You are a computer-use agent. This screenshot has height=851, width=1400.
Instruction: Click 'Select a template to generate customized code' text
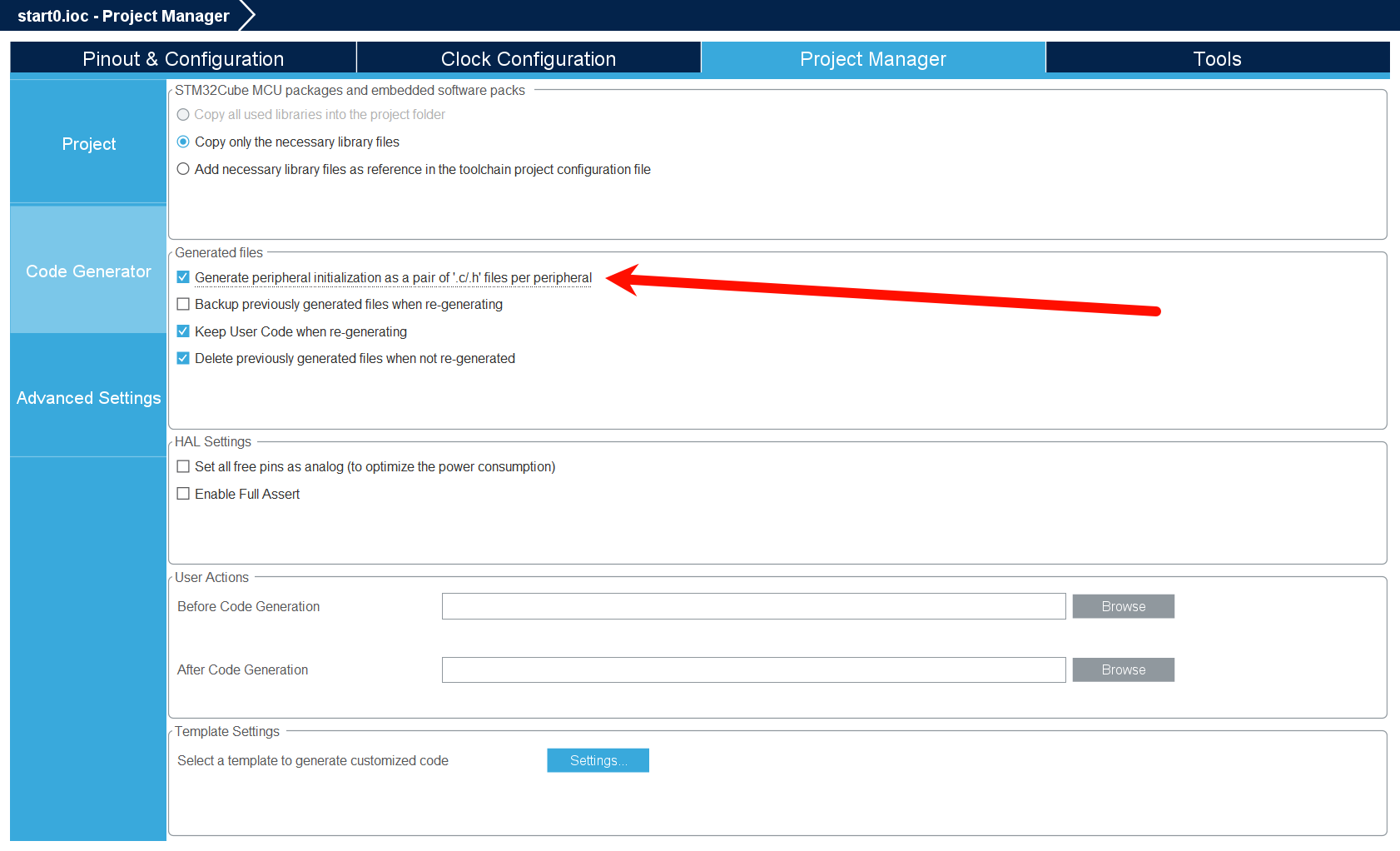tap(313, 760)
